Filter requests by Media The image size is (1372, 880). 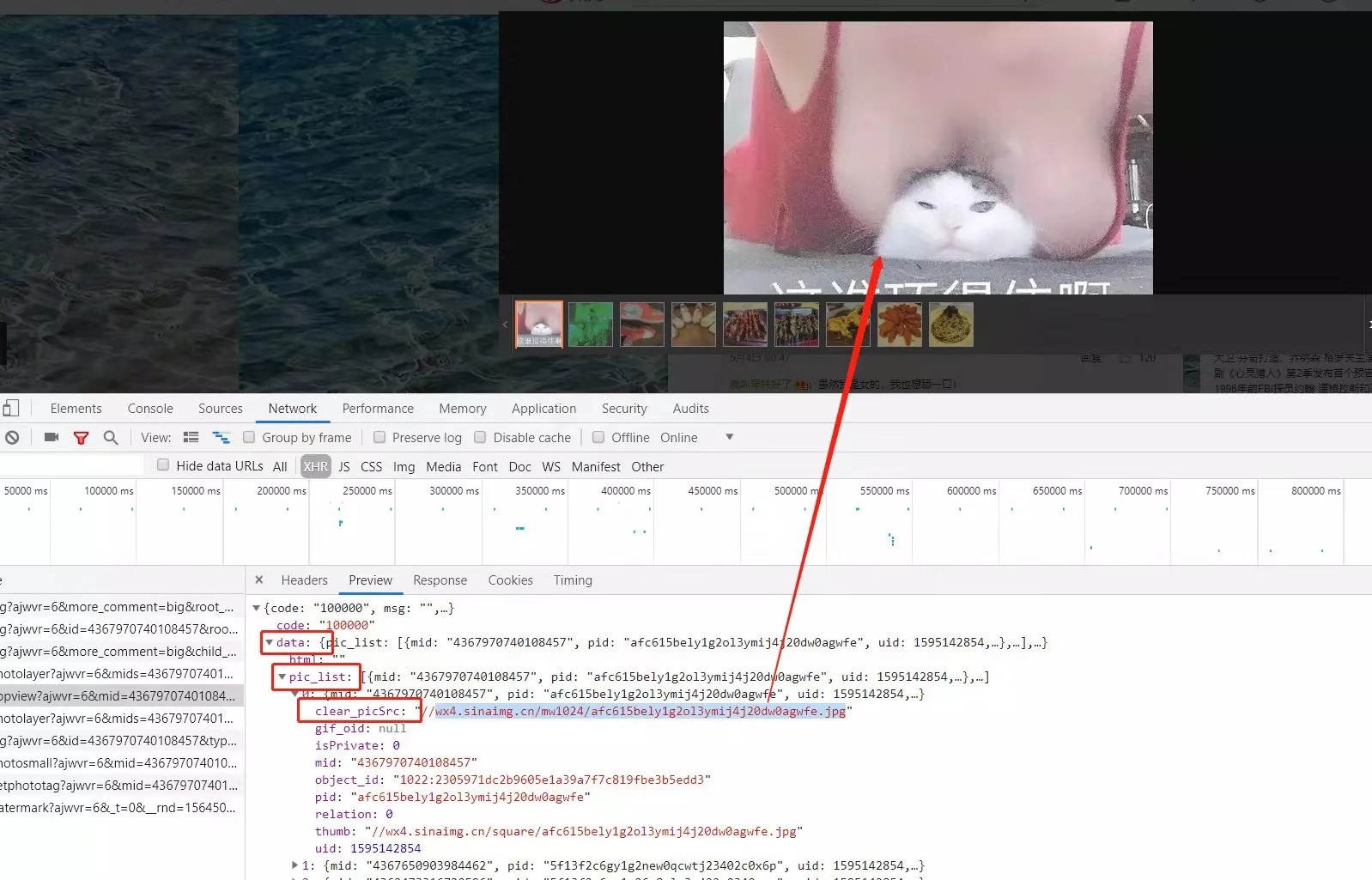tap(444, 466)
